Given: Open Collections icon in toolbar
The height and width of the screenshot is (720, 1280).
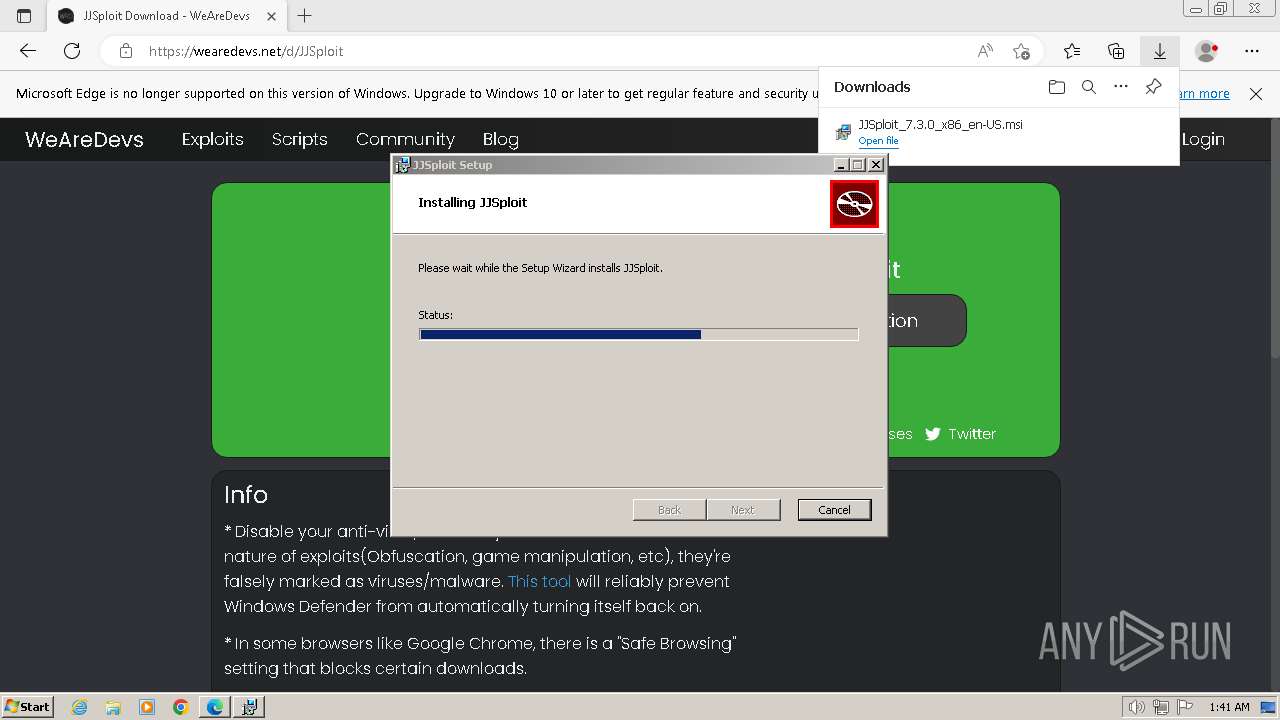Looking at the screenshot, I should [x=1116, y=51].
